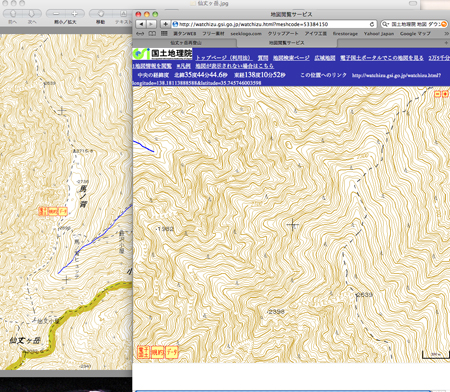Open the フリー素材 bookmark

[213, 34]
